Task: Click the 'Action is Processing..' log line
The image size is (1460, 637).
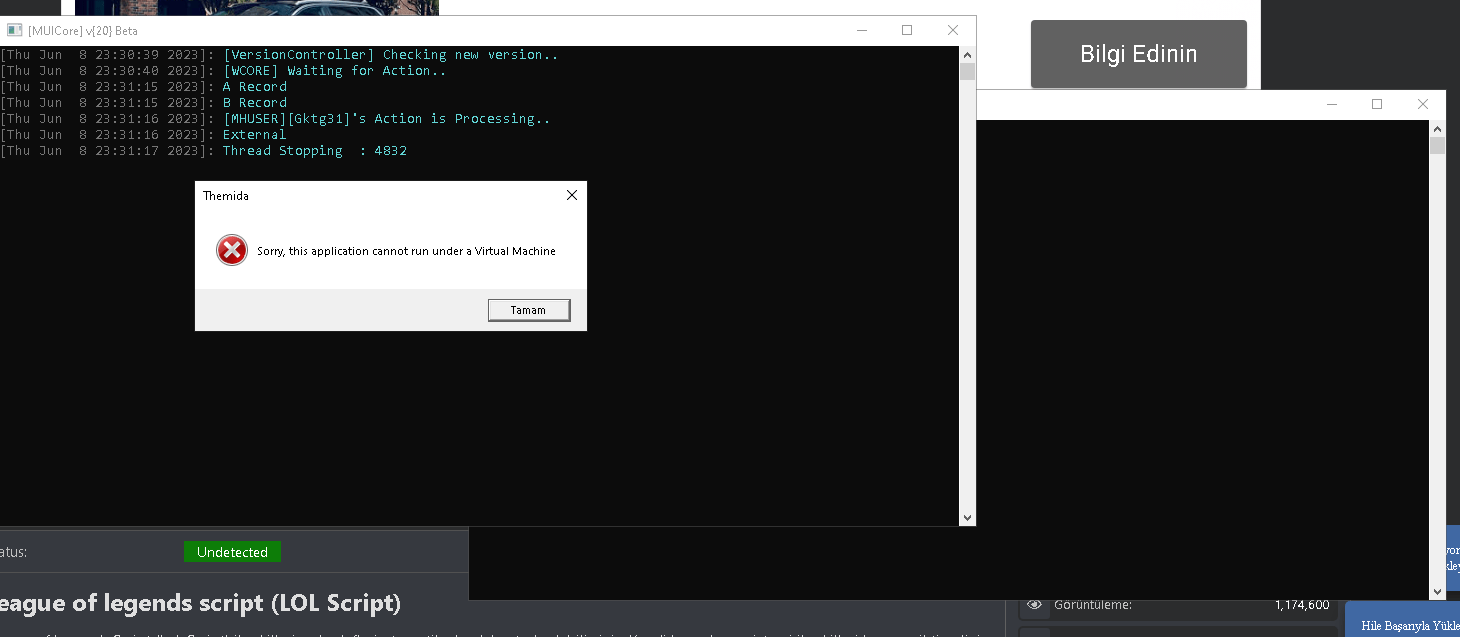Action: pyautogui.click(x=275, y=119)
